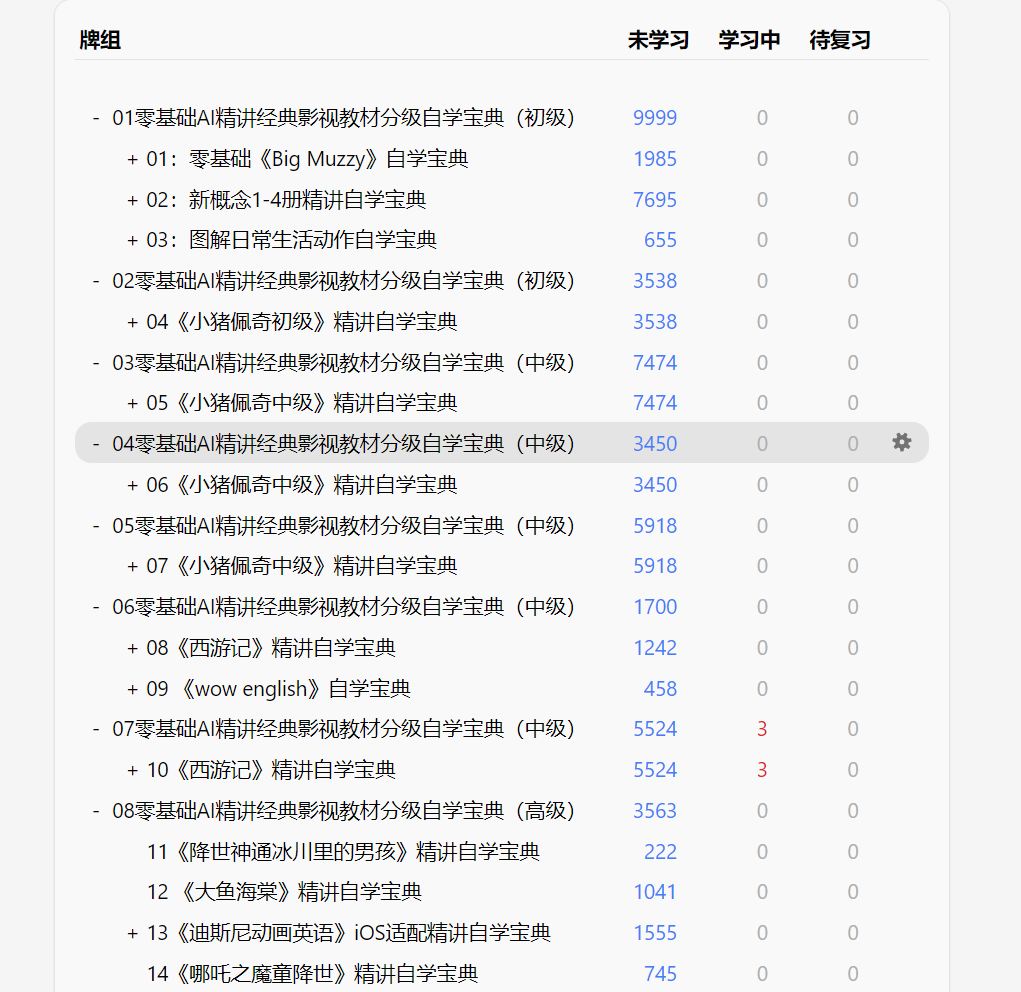
Task: Open deck 12《大鱼海棠》精讲自学宝典
Action: pyautogui.click(x=284, y=892)
